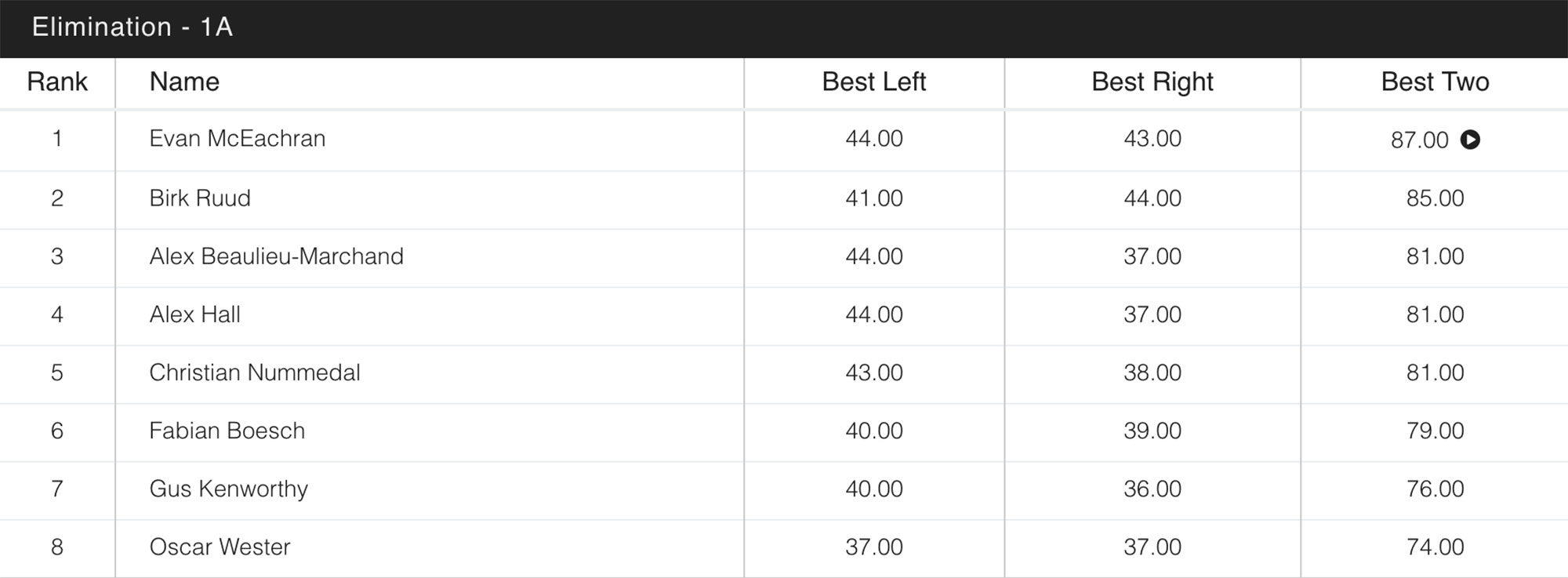
Task: Click Gus Kenworthy's 36.00 Best Right score
Action: coord(1152,489)
